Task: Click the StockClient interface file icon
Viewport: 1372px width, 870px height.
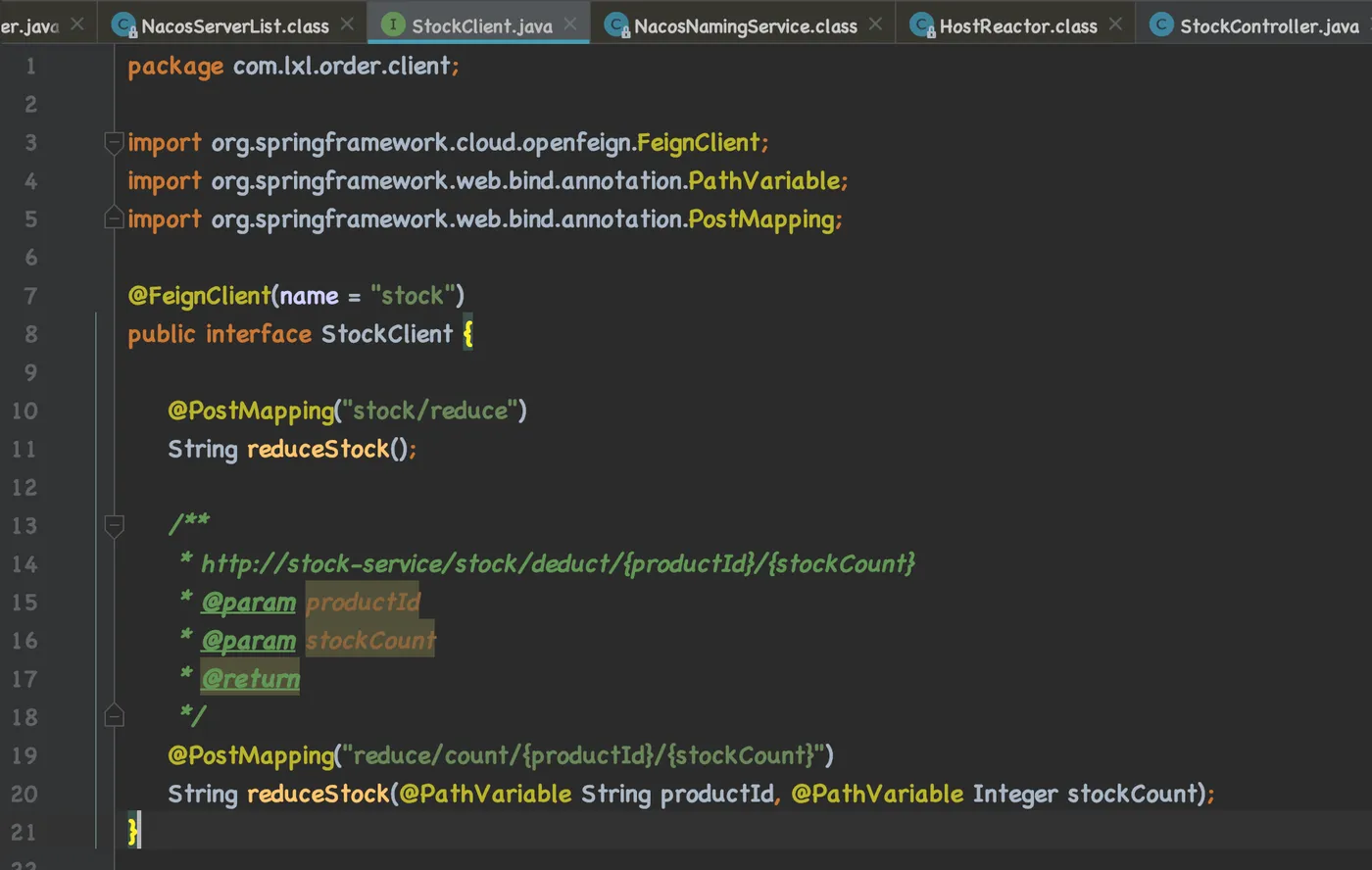Action: 393,24
